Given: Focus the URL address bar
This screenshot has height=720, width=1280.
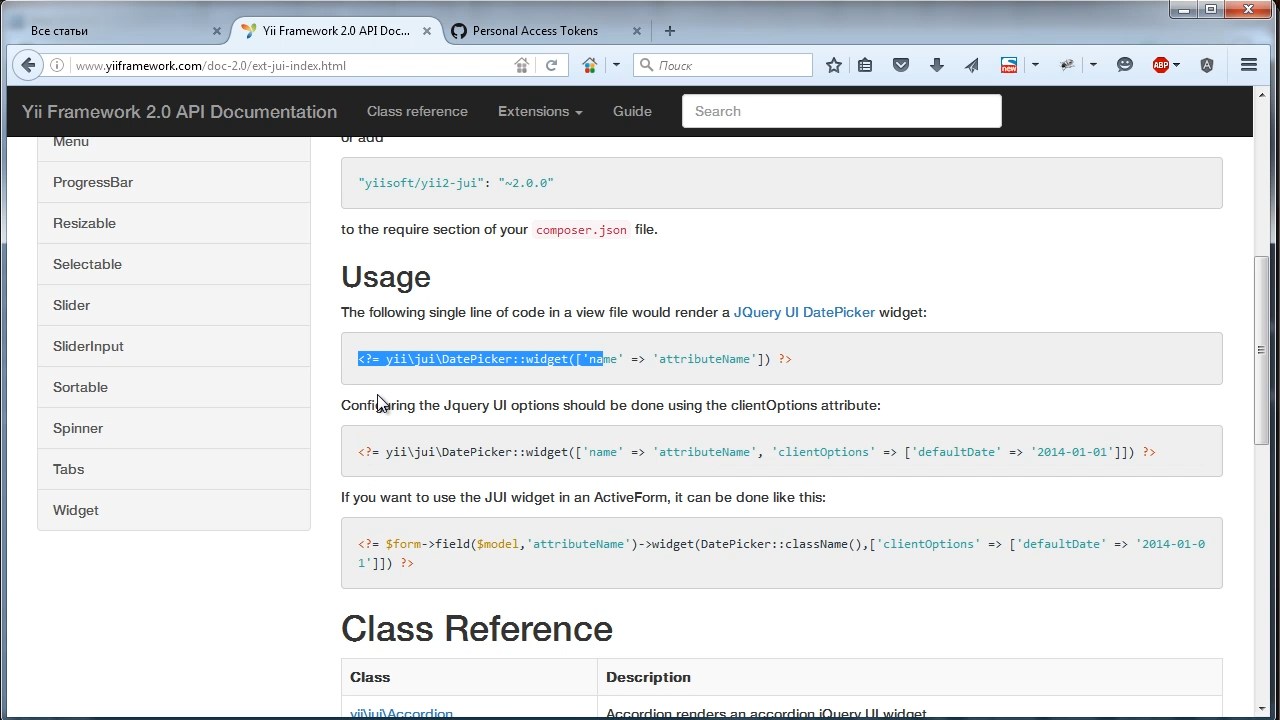Looking at the screenshot, I should [x=290, y=65].
